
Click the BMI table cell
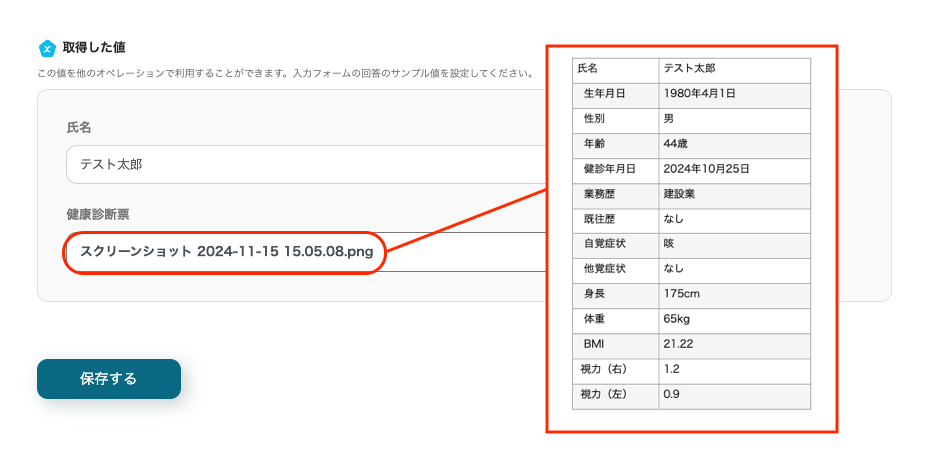tap(616, 346)
